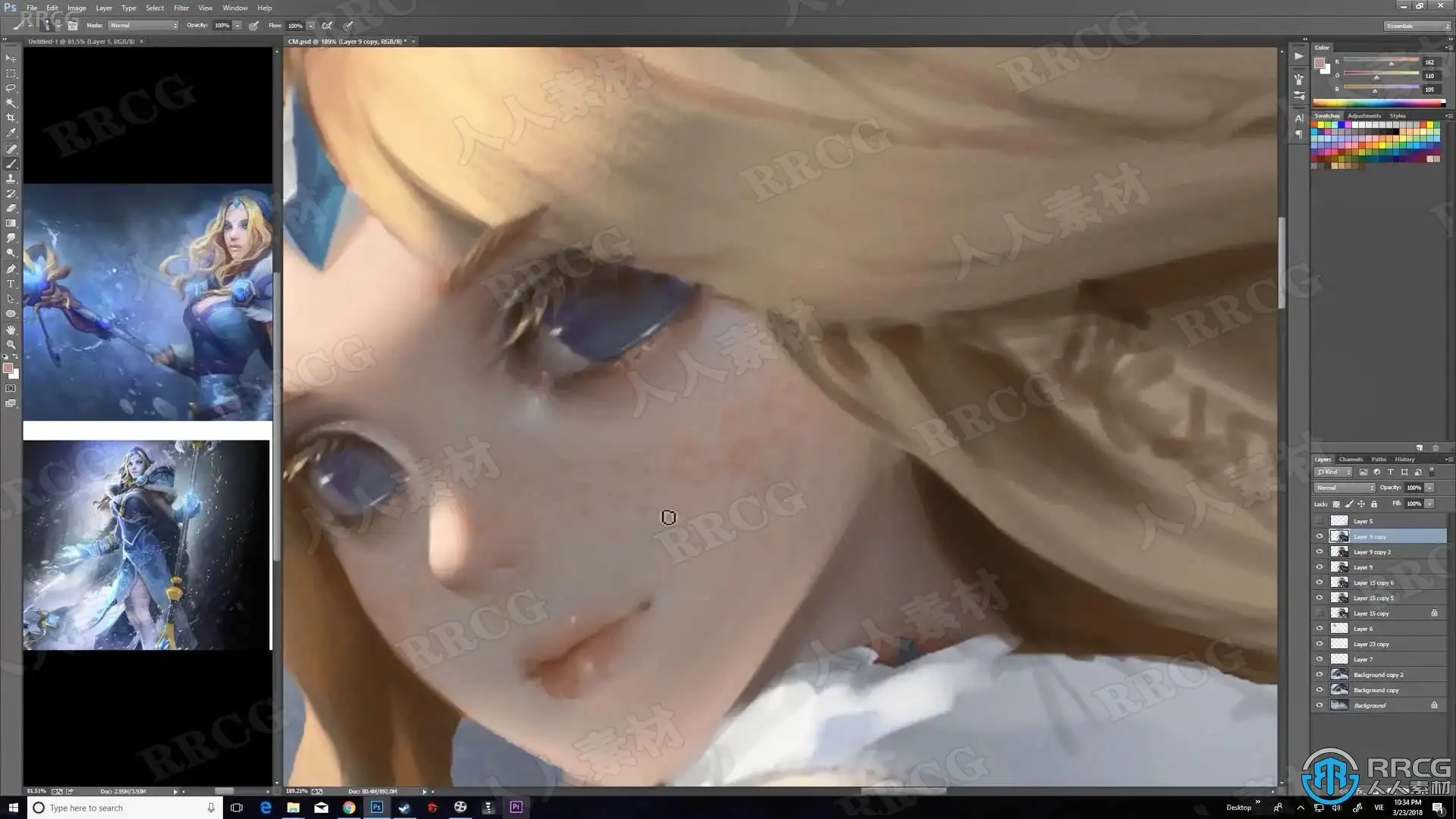Select the Horizontal Type tool
The height and width of the screenshot is (819, 1456).
tap(11, 284)
